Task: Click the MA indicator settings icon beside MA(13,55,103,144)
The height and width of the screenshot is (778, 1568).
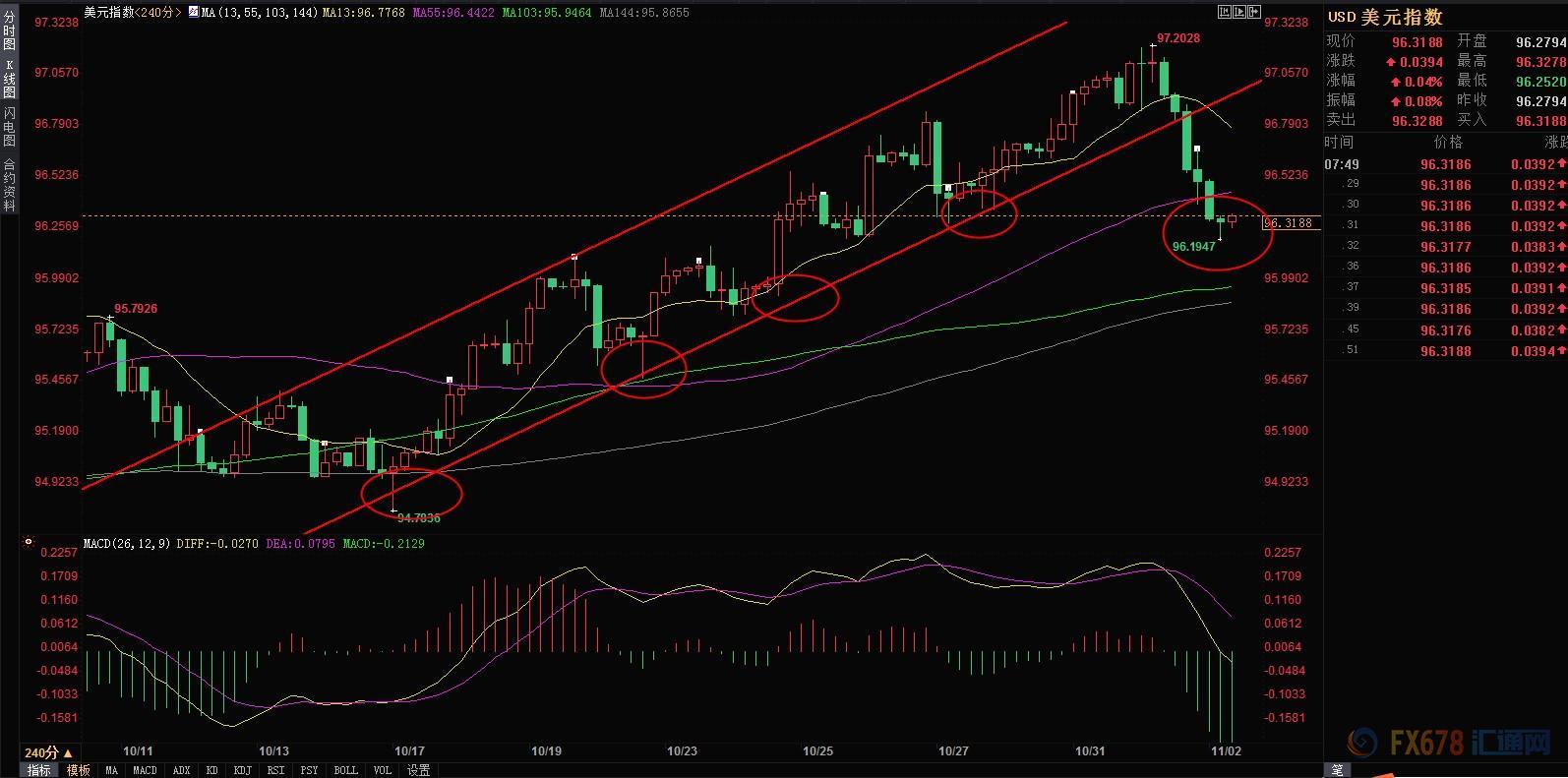Action: (193, 13)
